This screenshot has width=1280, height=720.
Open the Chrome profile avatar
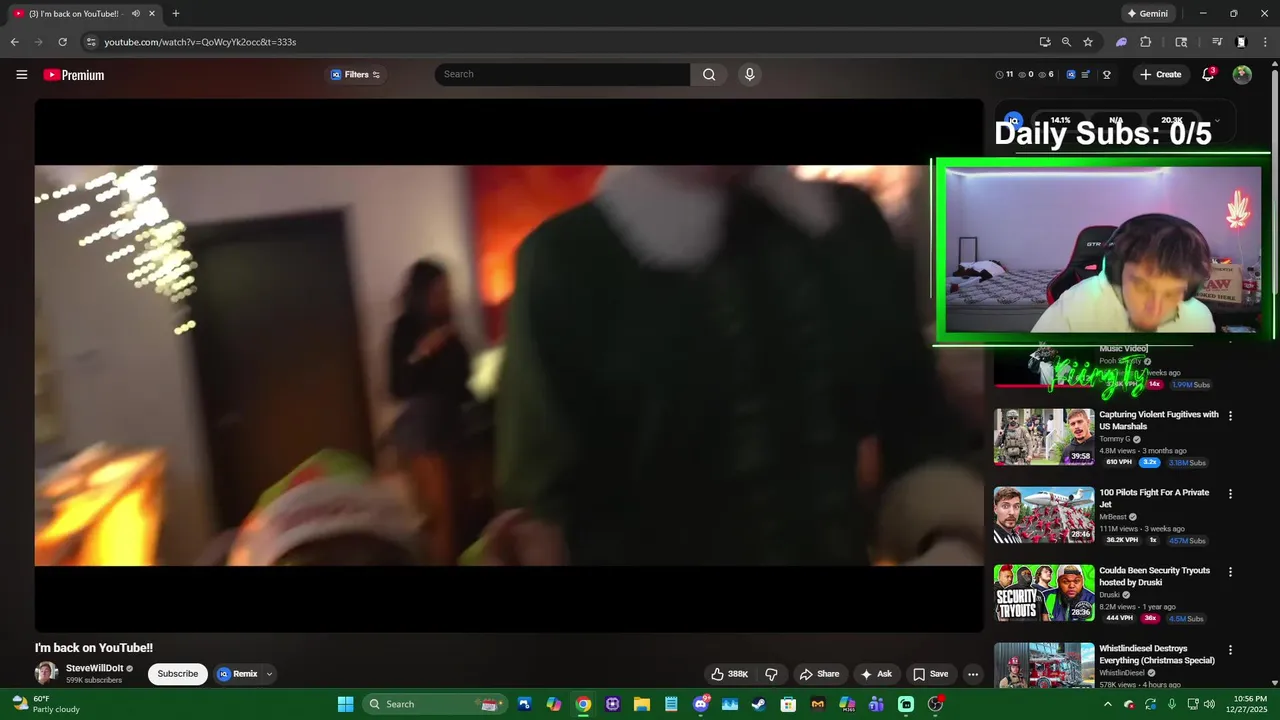tap(1241, 42)
